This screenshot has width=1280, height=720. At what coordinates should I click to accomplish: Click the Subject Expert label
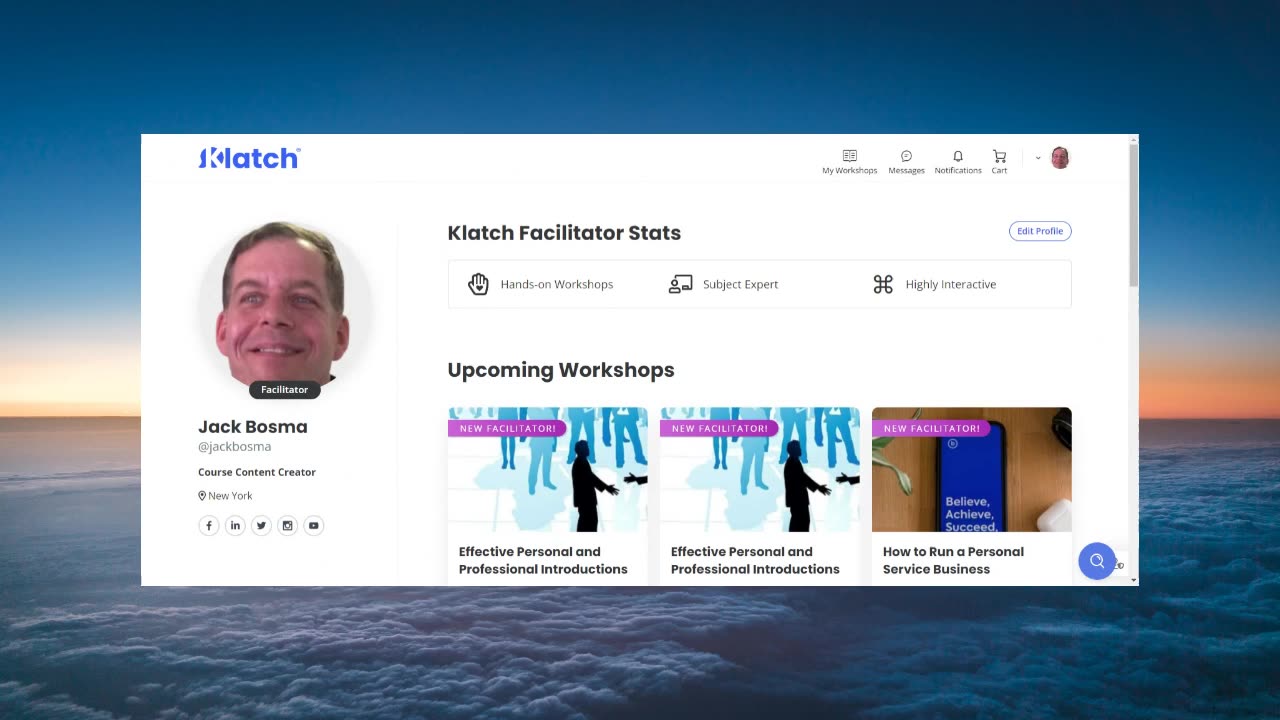coord(740,284)
